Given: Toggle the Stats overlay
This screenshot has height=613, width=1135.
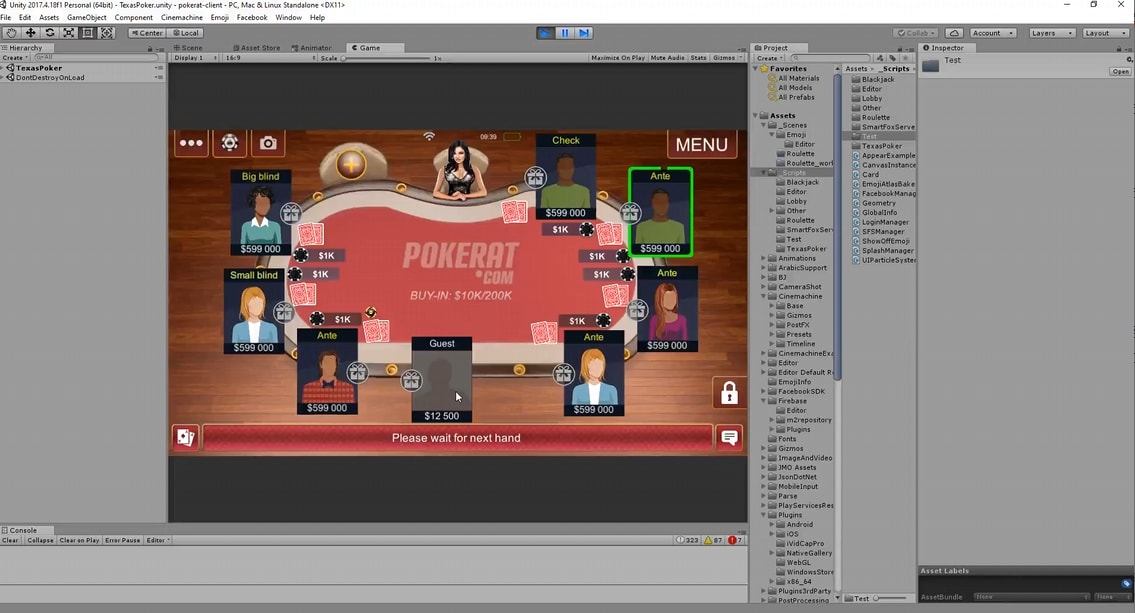Looking at the screenshot, I should click(x=699, y=58).
